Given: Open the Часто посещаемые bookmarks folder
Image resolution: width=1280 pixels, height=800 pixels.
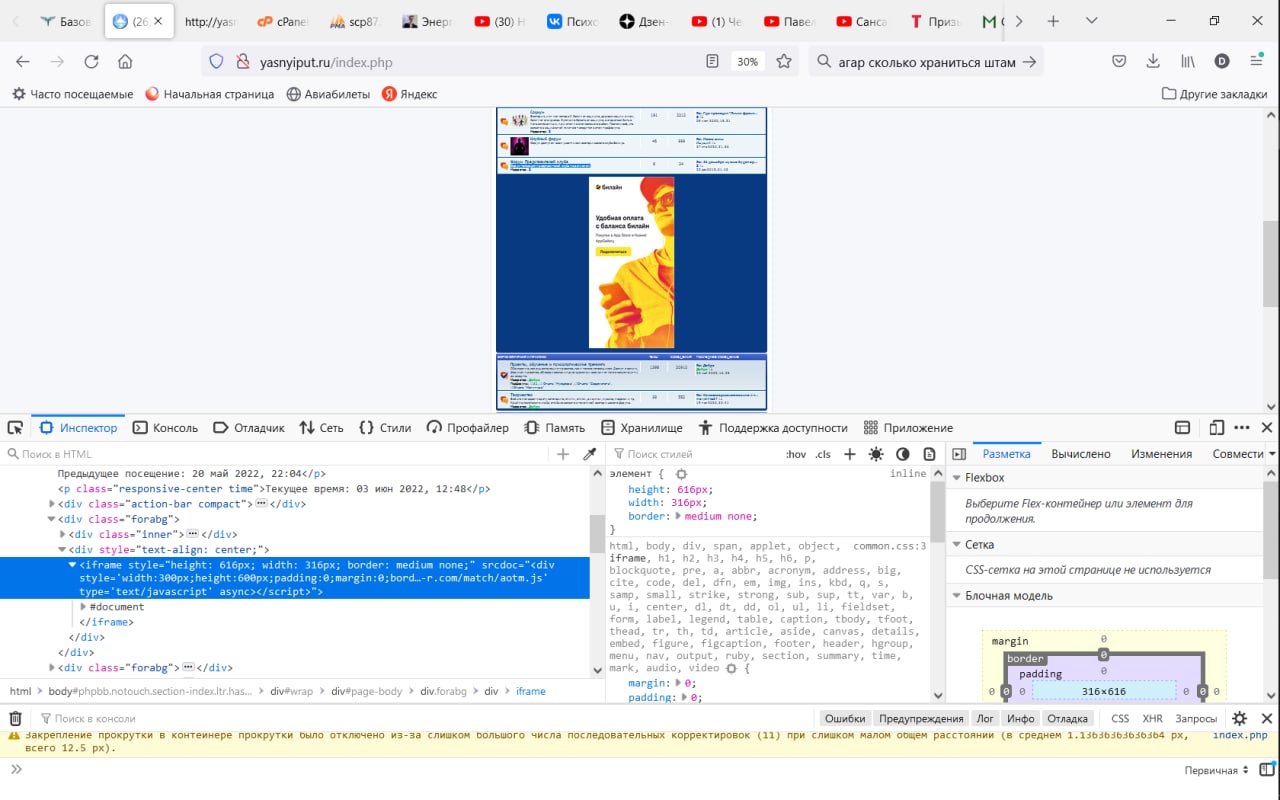Looking at the screenshot, I should [72, 94].
